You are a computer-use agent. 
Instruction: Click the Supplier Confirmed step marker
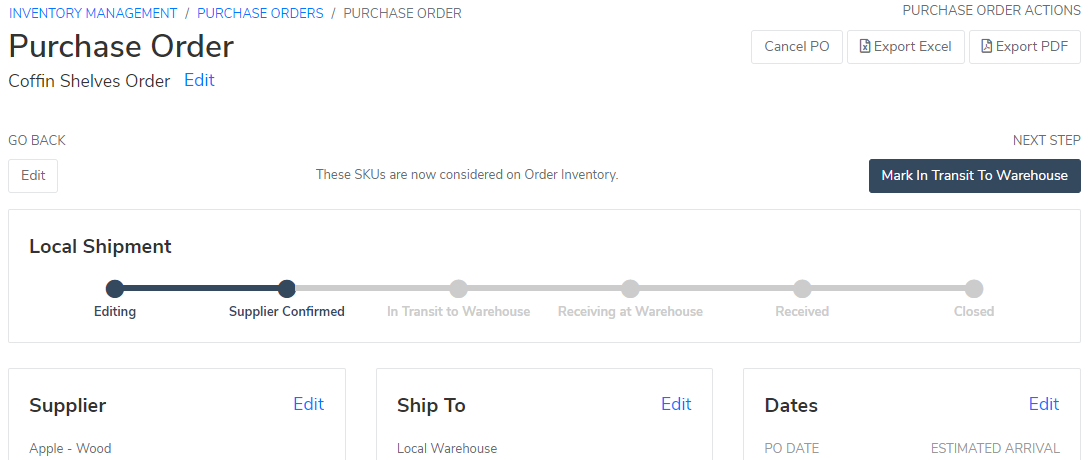287,289
